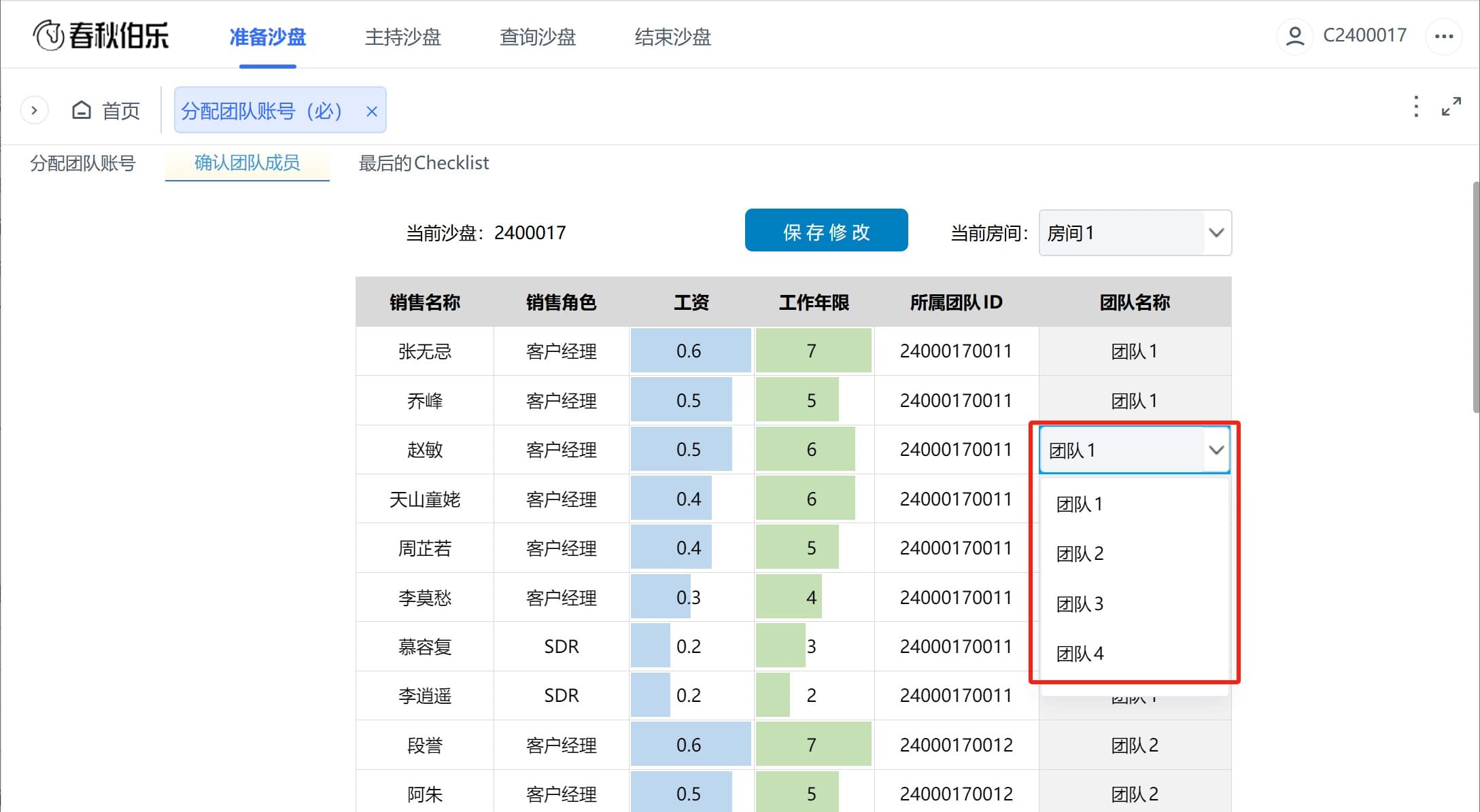Image resolution: width=1480 pixels, height=812 pixels.
Task: Open the 当前房间 dropdown showing 房间1
Action: click(x=1135, y=233)
